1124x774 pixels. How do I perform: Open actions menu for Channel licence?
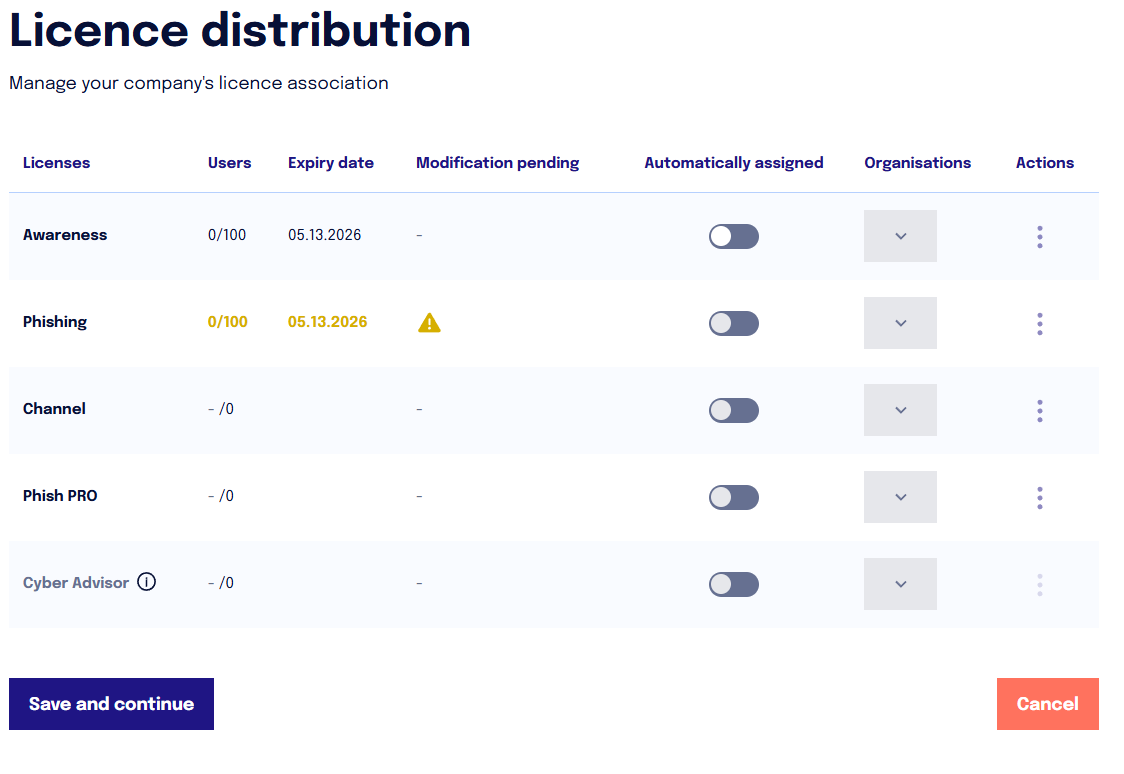pyautogui.click(x=1039, y=411)
